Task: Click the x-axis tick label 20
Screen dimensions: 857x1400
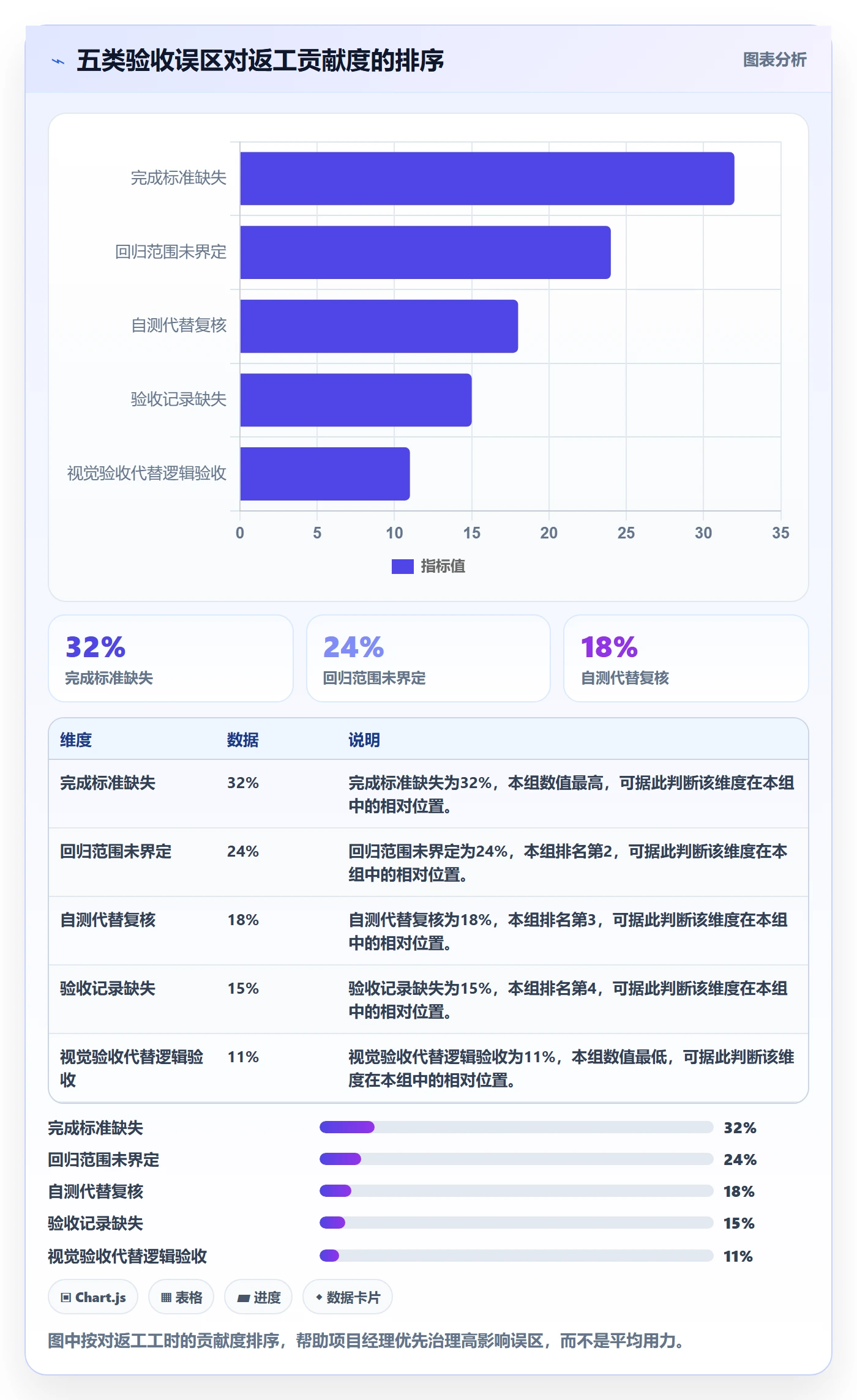Action: pyautogui.click(x=548, y=533)
